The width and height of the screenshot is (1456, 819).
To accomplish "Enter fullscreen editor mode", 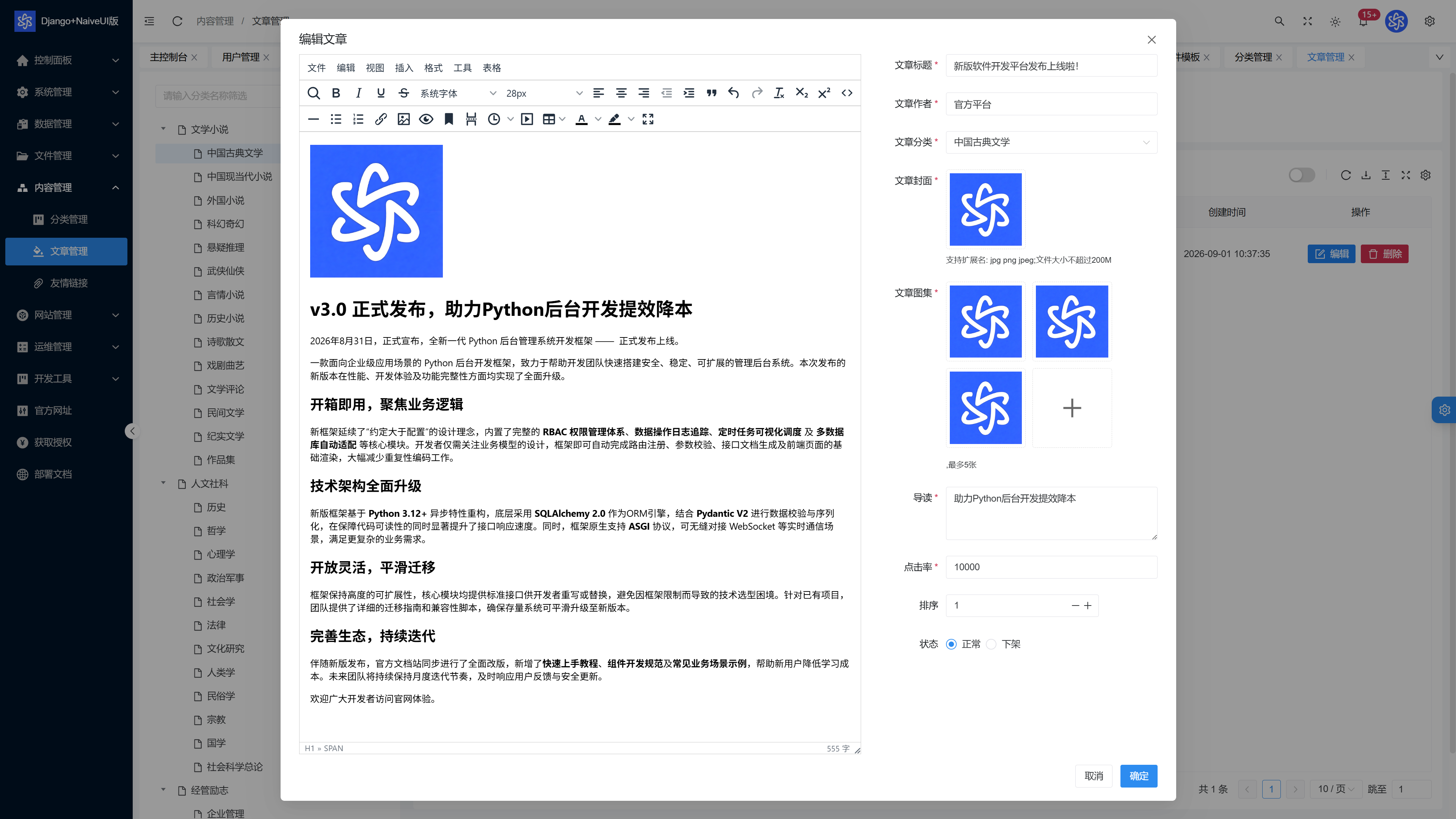I will click(648, 119).
